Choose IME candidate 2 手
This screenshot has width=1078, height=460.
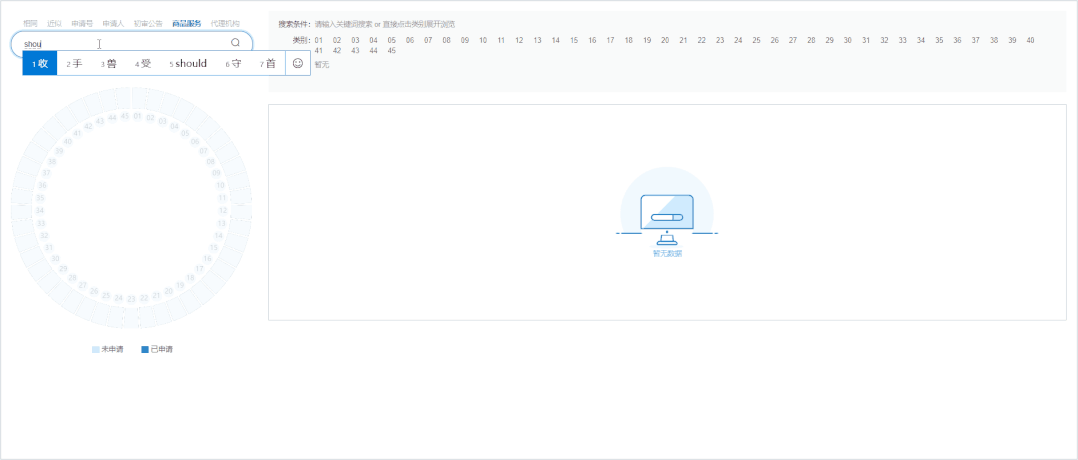[74, 63]
